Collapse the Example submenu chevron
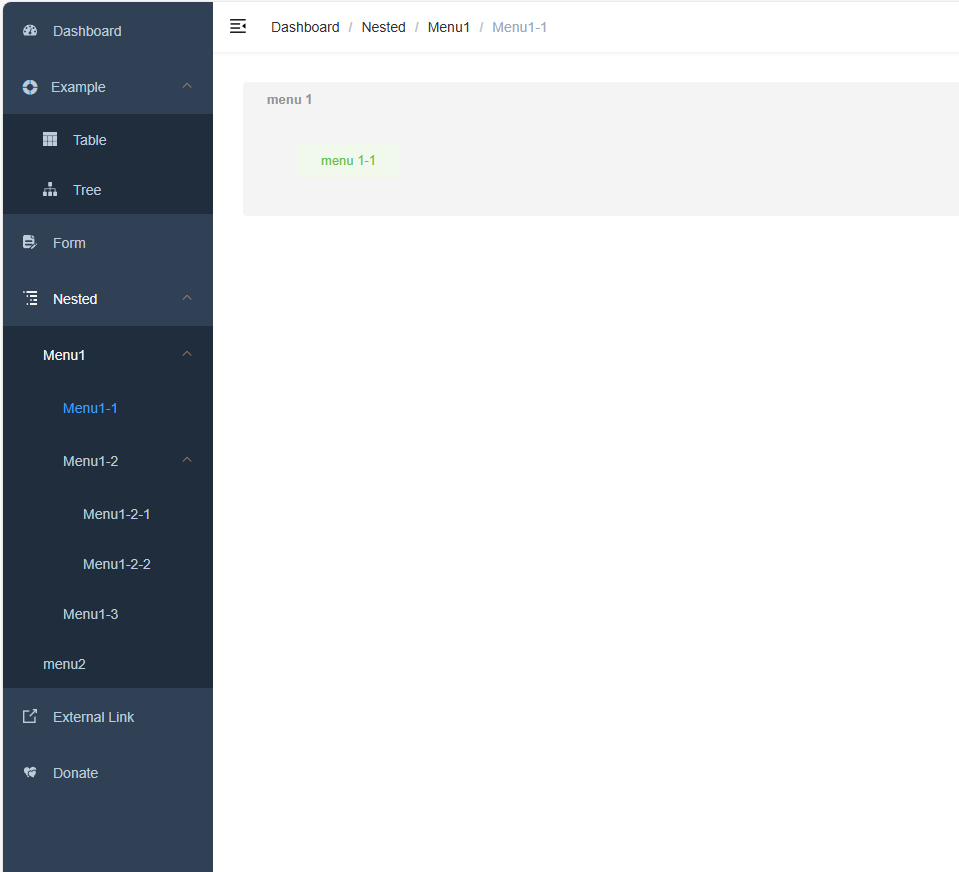Screen dimensions: 959x872 coord(187,87)
